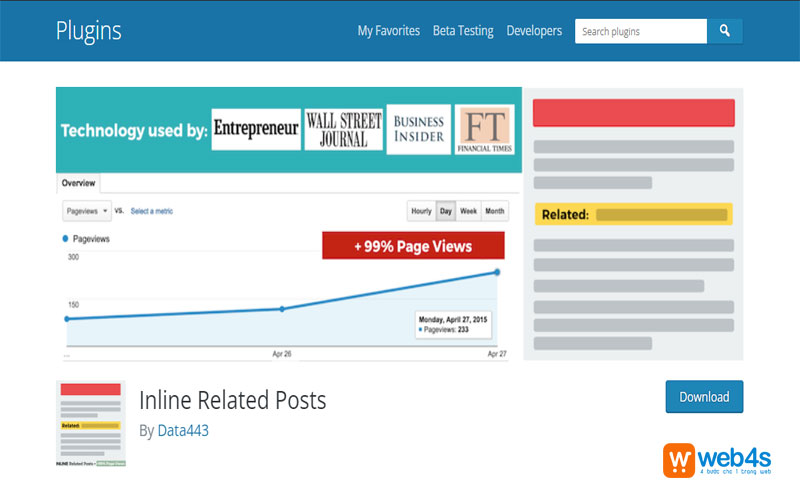Focus the Search plugins input field
This screenshot has height=500, width=800.
(x=640, y=31)
